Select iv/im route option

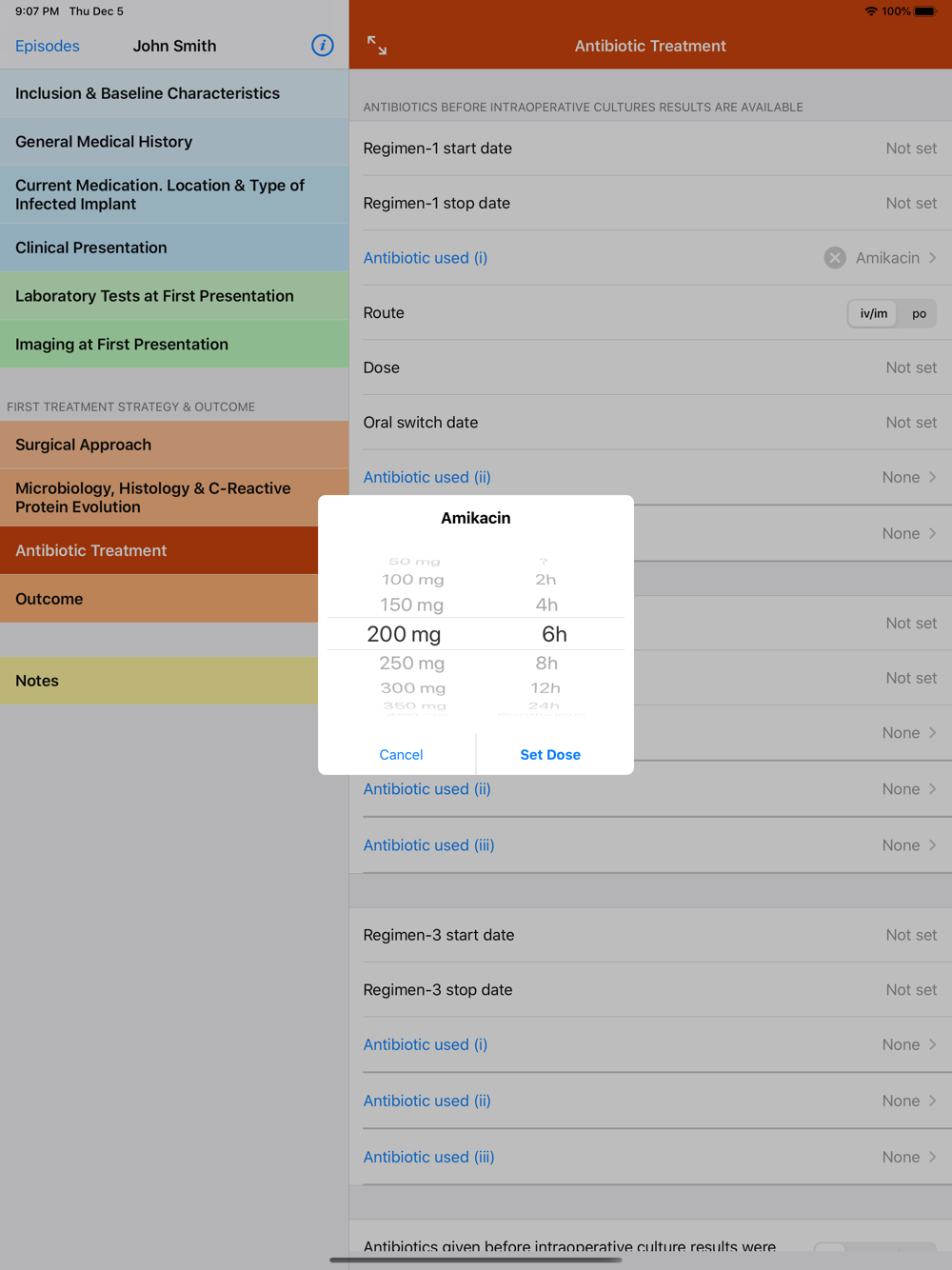(x=873, y=313)
